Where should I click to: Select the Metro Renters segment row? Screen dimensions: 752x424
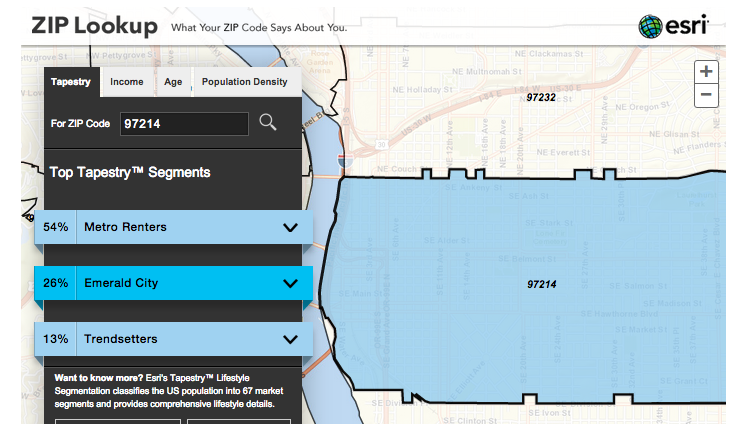click(174, 227)
